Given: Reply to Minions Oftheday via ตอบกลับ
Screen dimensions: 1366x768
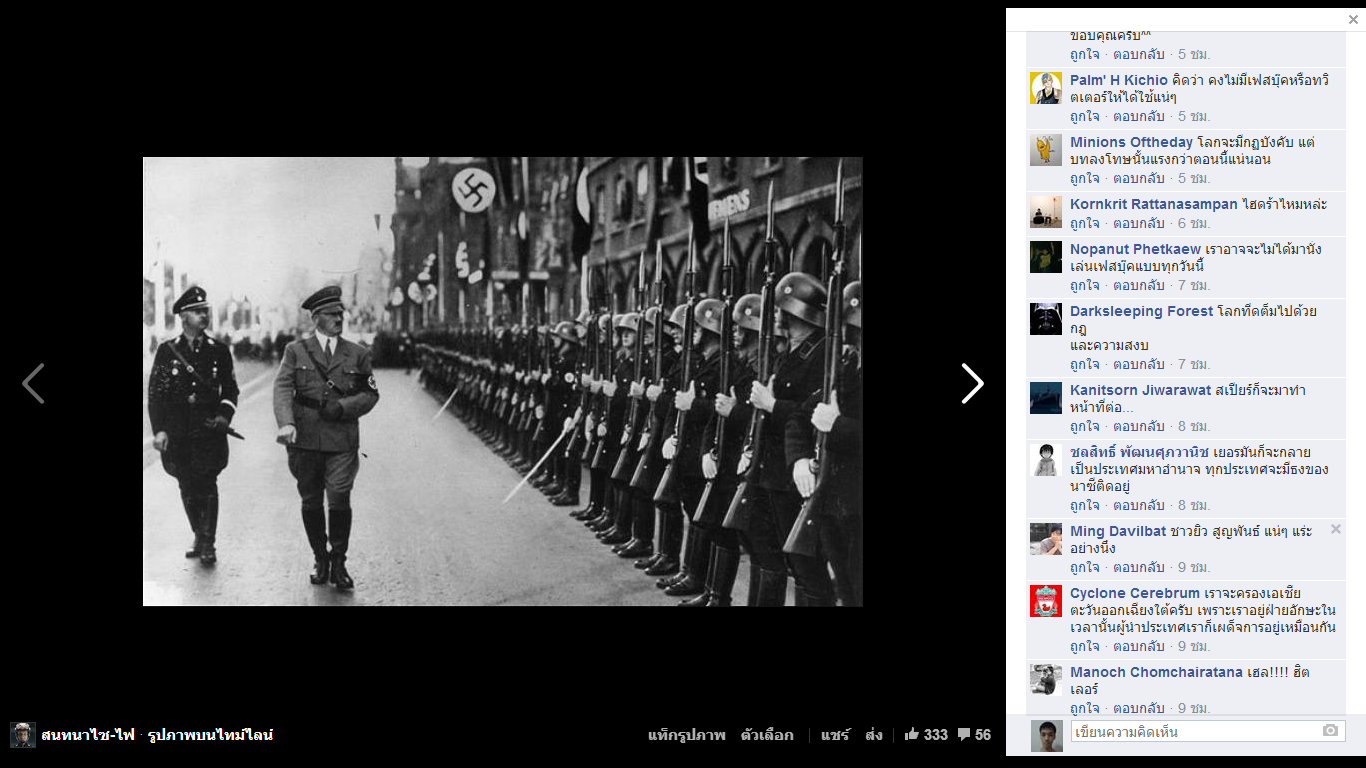Looking at the screenshot, I should 1139,178.
